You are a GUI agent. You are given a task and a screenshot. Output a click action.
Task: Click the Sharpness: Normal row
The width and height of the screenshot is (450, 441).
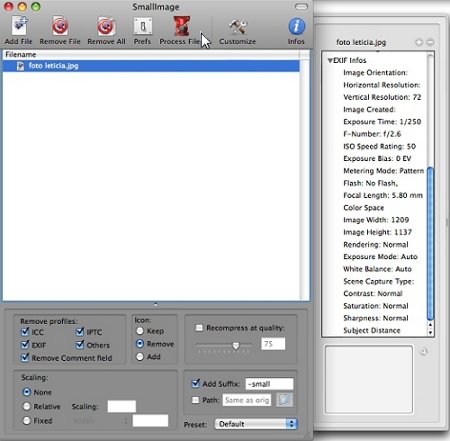click(x=376, y=318)
